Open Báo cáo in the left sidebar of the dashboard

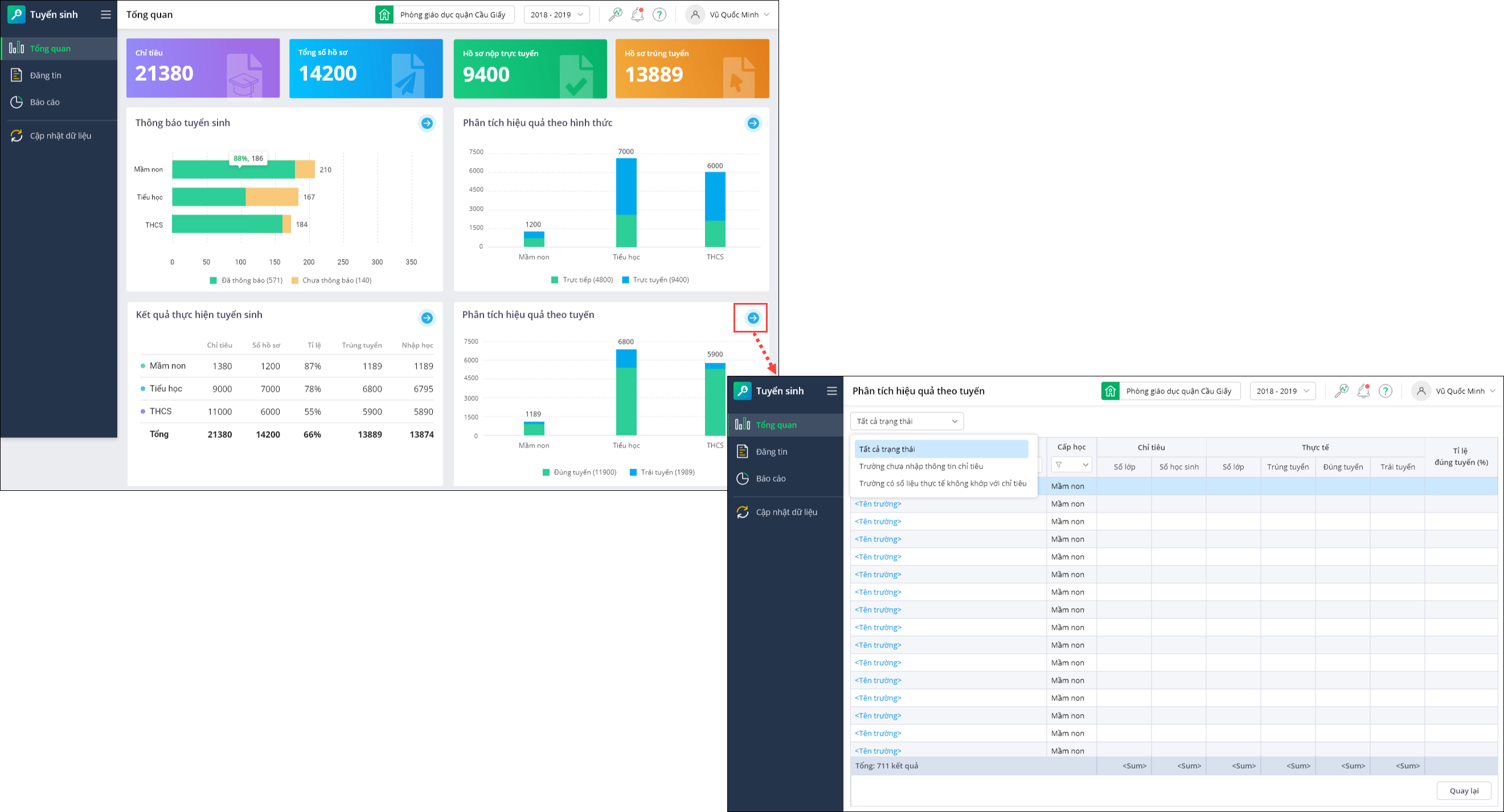(45, 102)
